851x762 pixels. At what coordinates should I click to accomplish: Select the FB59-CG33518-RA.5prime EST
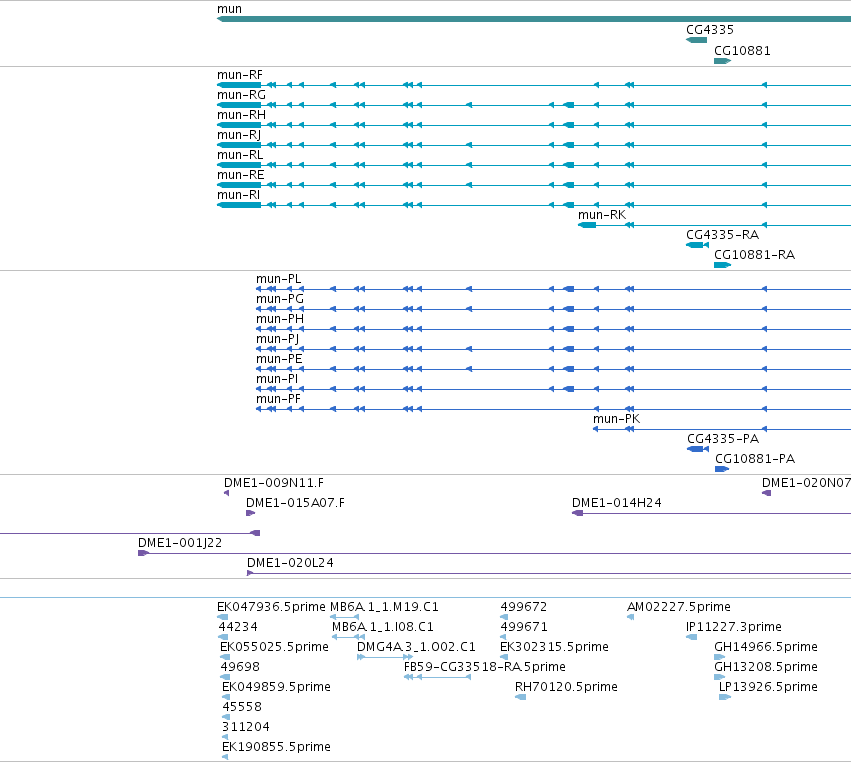tap(437, 677)
